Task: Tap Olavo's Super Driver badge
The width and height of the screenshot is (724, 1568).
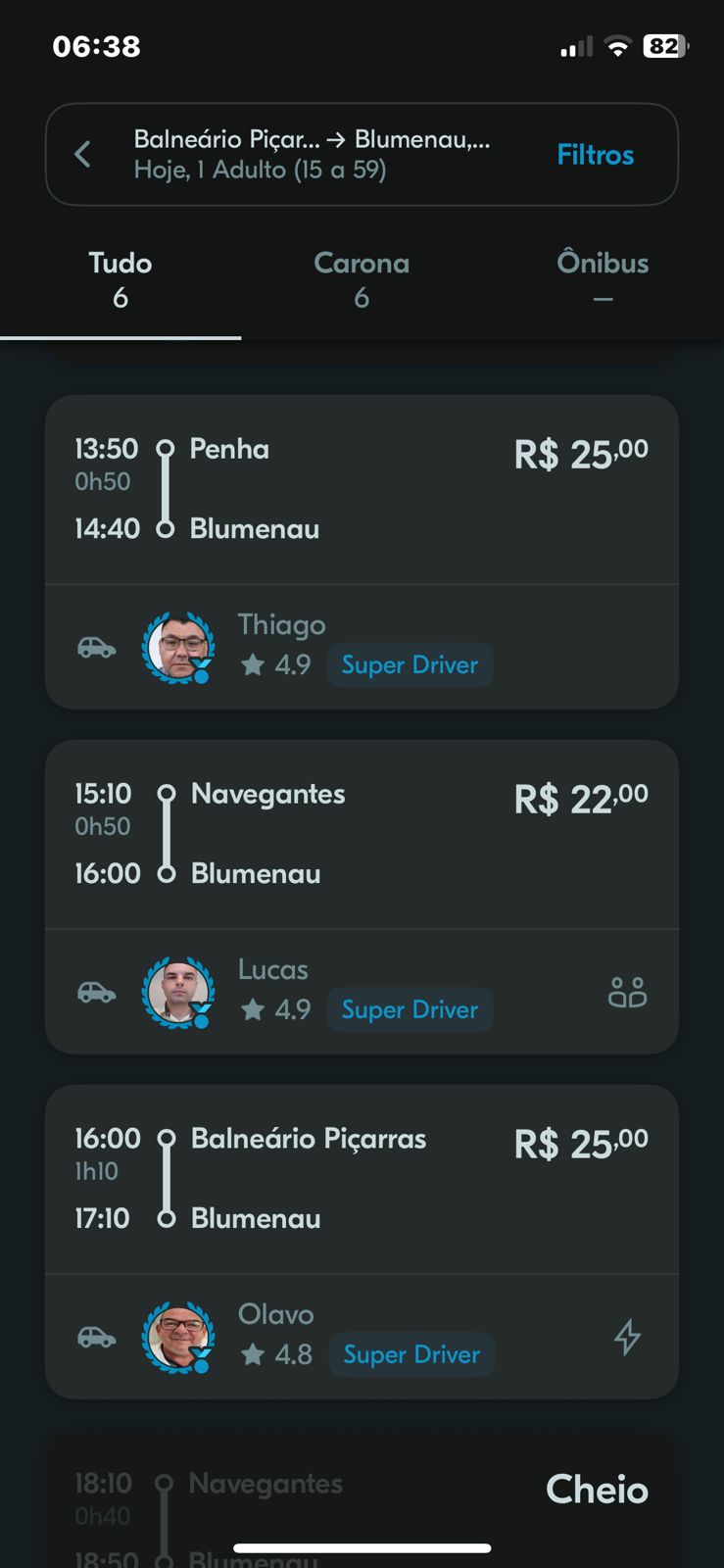Action: pos(411,1355)
